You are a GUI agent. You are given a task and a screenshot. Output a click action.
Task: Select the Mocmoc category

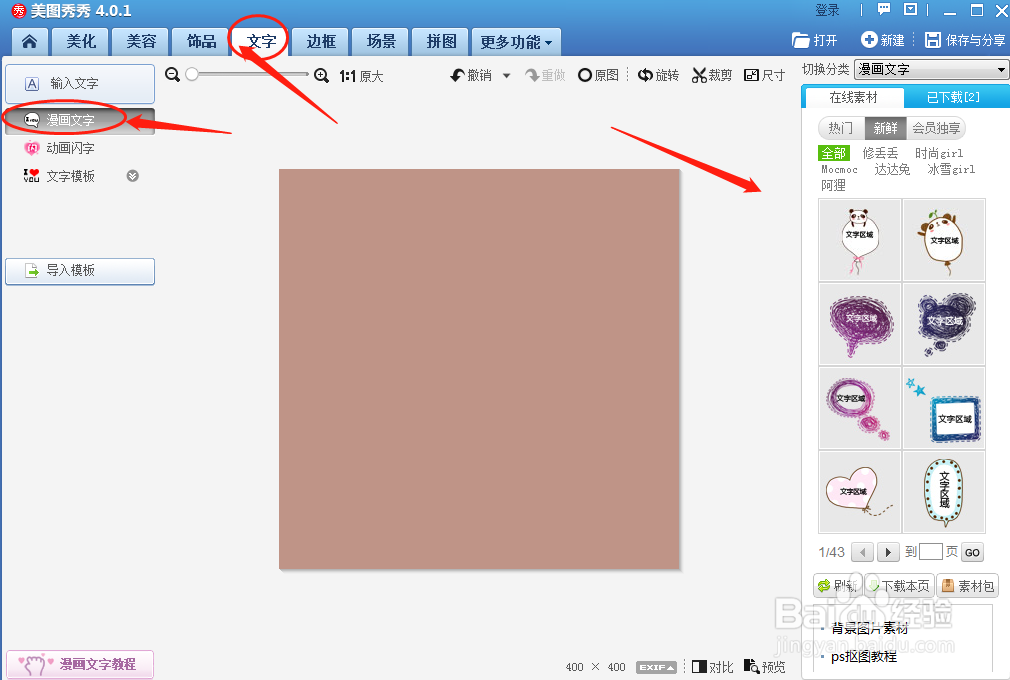click(x=839, y=169)
